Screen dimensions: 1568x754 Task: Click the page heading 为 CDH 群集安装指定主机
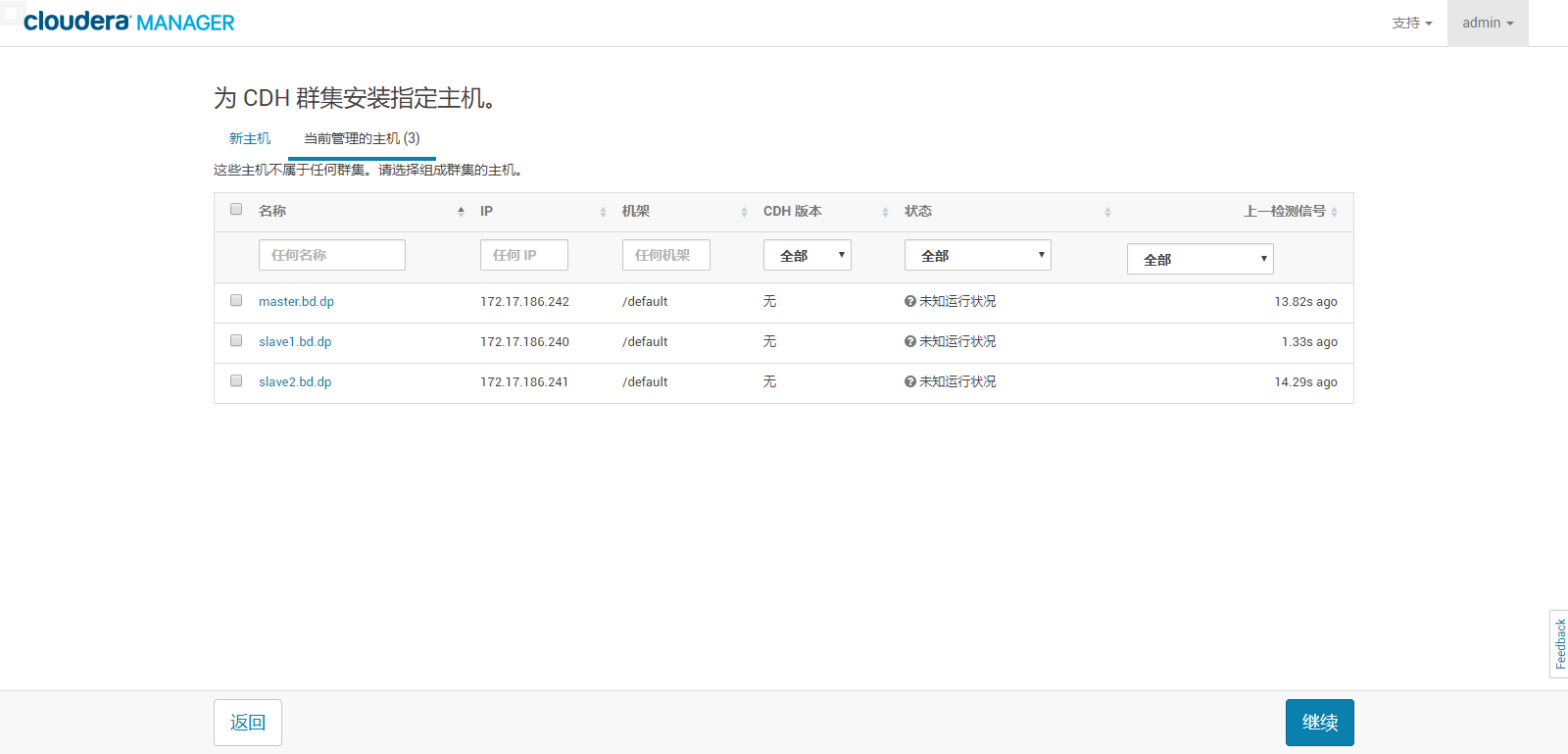coord(355,98)
